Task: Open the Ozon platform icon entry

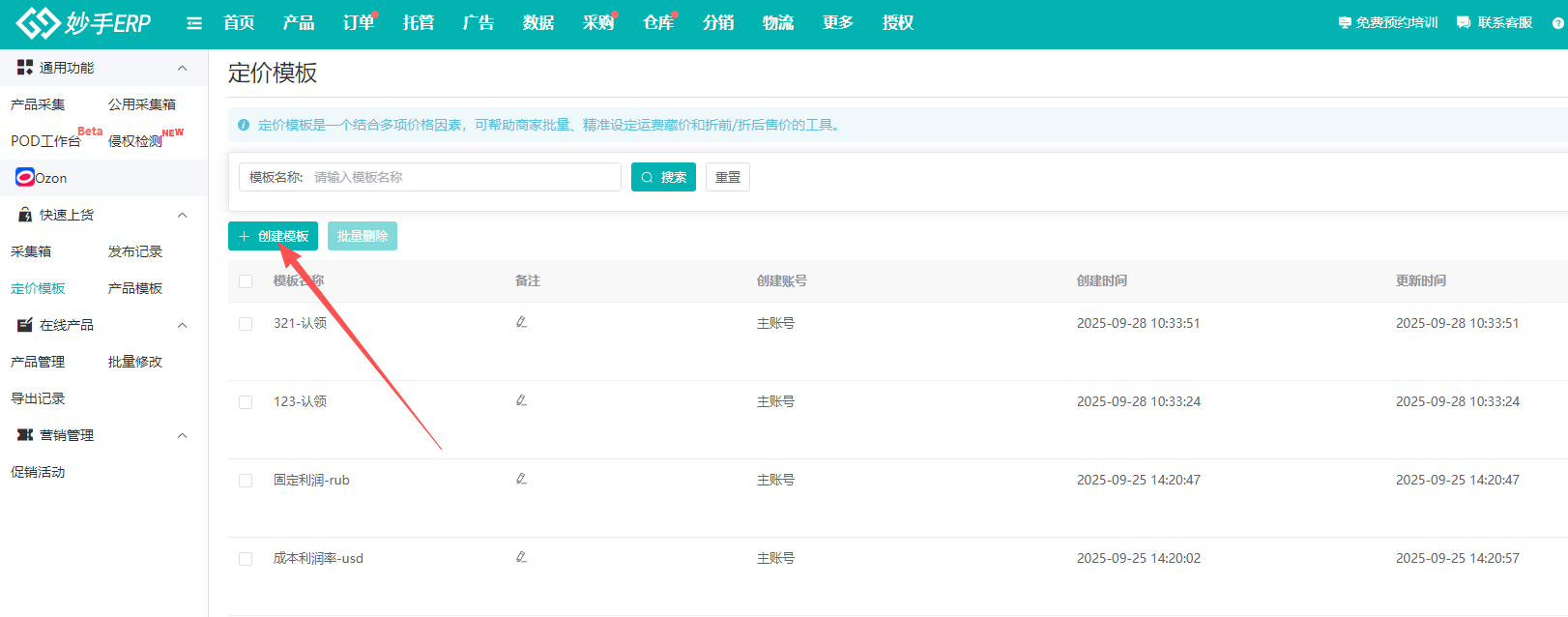Action: click(25, 178)
